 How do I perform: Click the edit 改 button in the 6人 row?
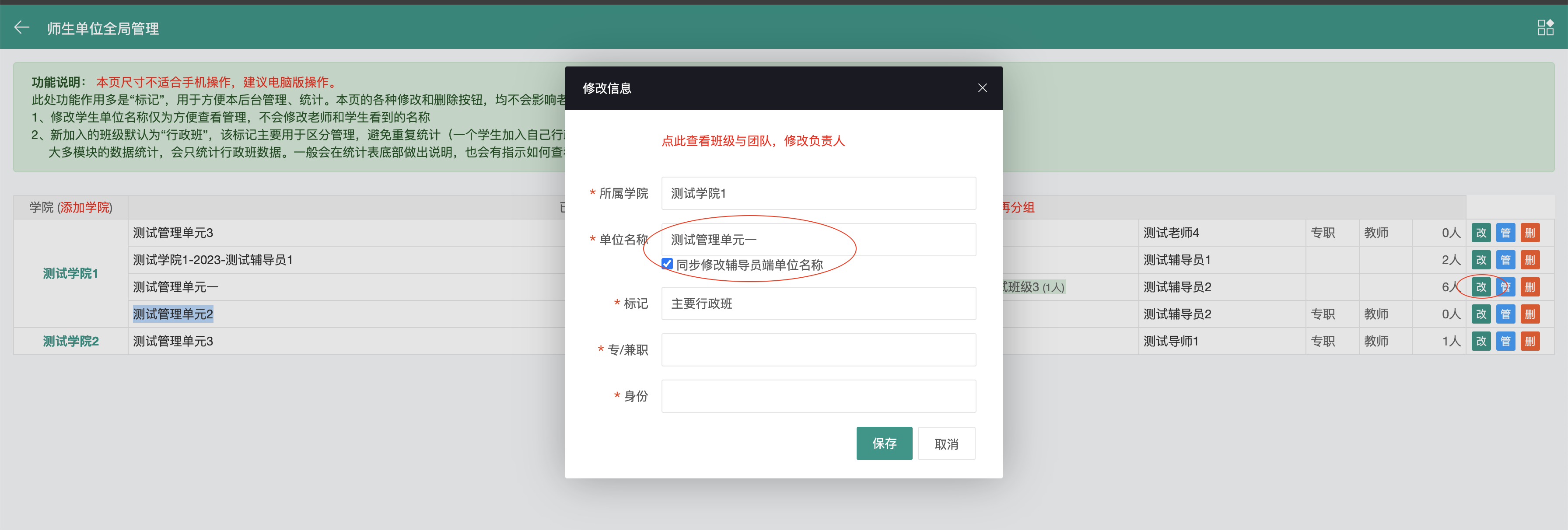pos(1481,286)
